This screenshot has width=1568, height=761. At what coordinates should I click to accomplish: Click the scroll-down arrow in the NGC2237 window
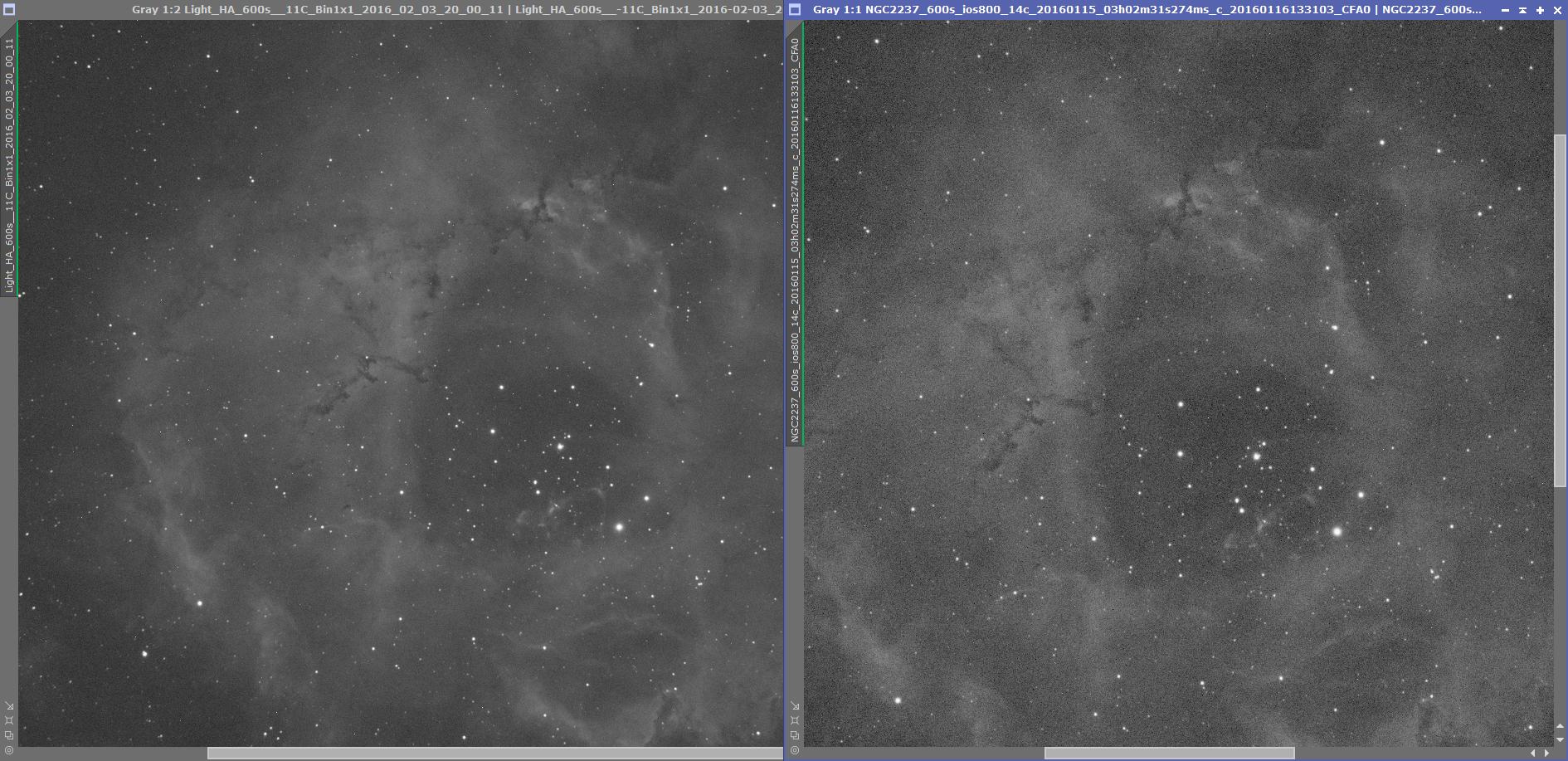1560,739
